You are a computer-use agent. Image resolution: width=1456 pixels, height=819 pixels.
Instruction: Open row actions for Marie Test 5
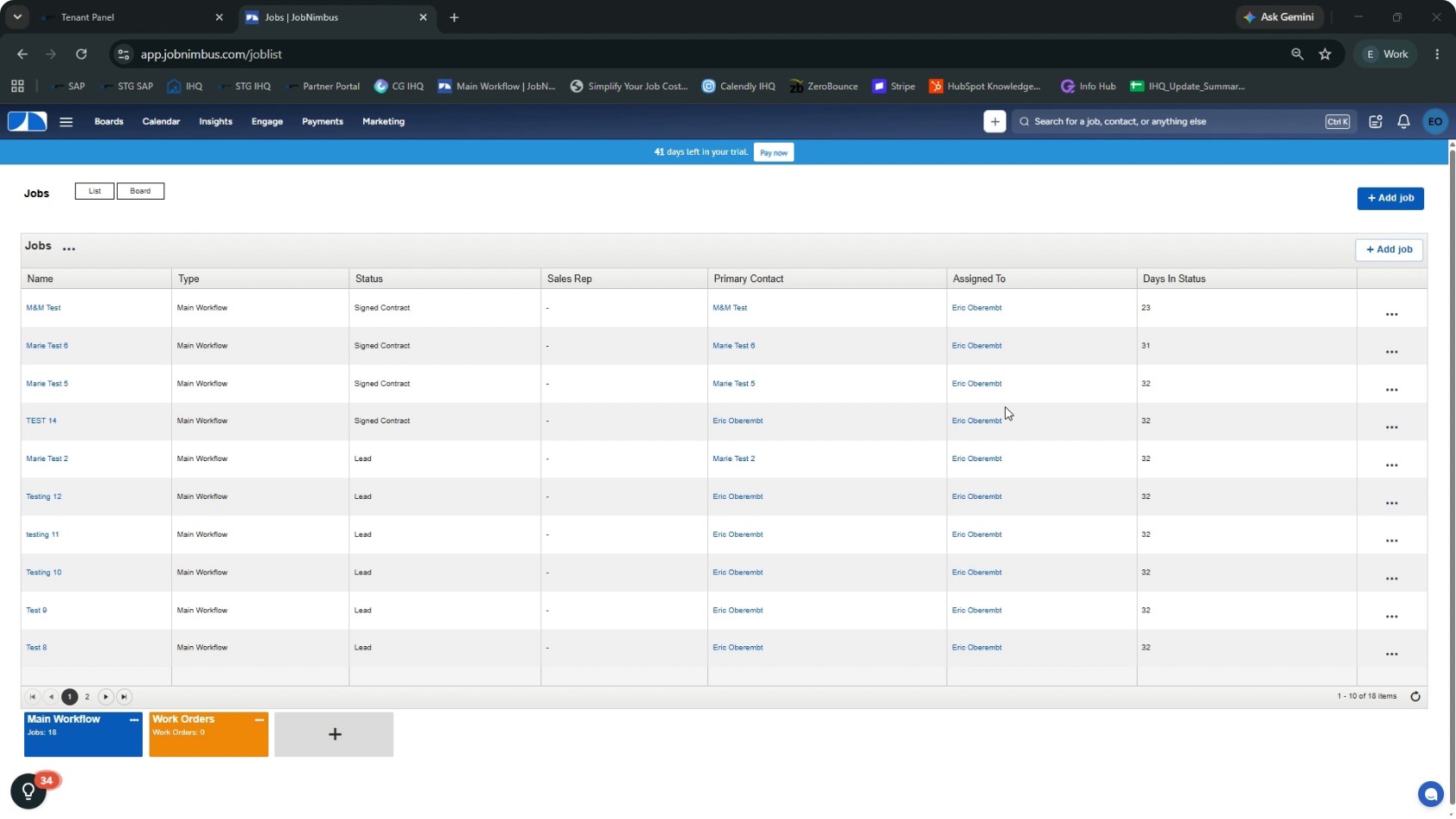(1391, 391)
